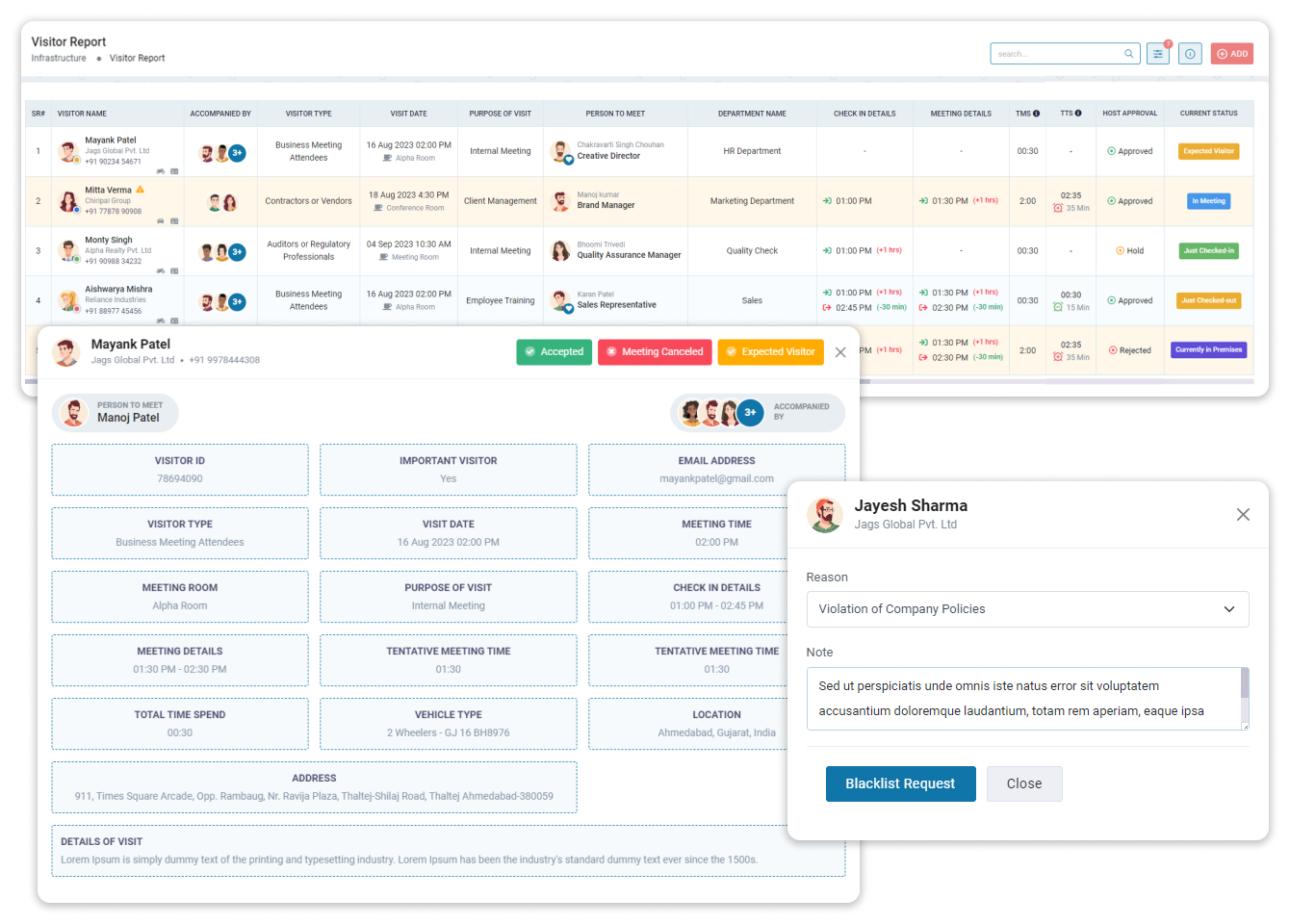
Task: Click the ID card icon in Mayank Patel's row
Action: 175,170
